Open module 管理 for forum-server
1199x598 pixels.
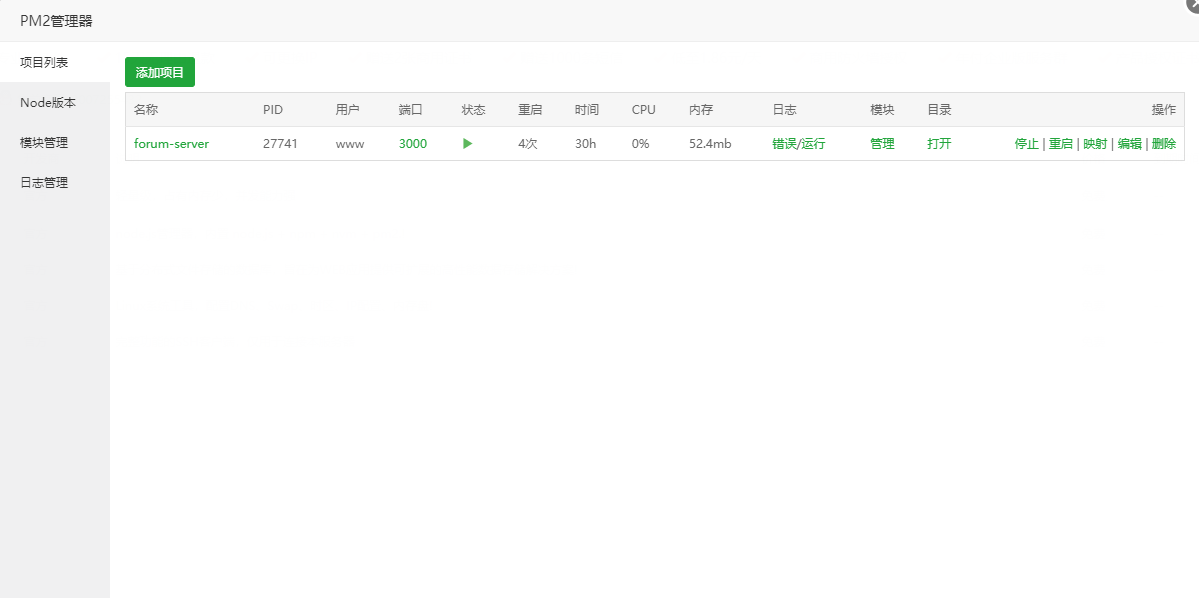[882, 143]
